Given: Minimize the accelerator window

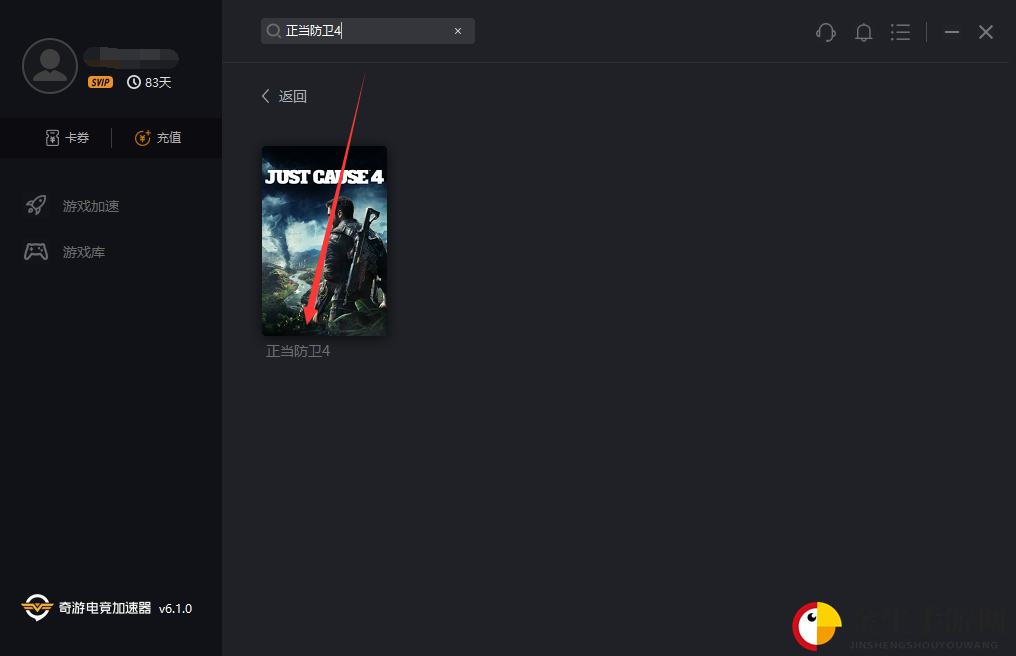Looking at the screenshot, I should click(x=951, y=32).
